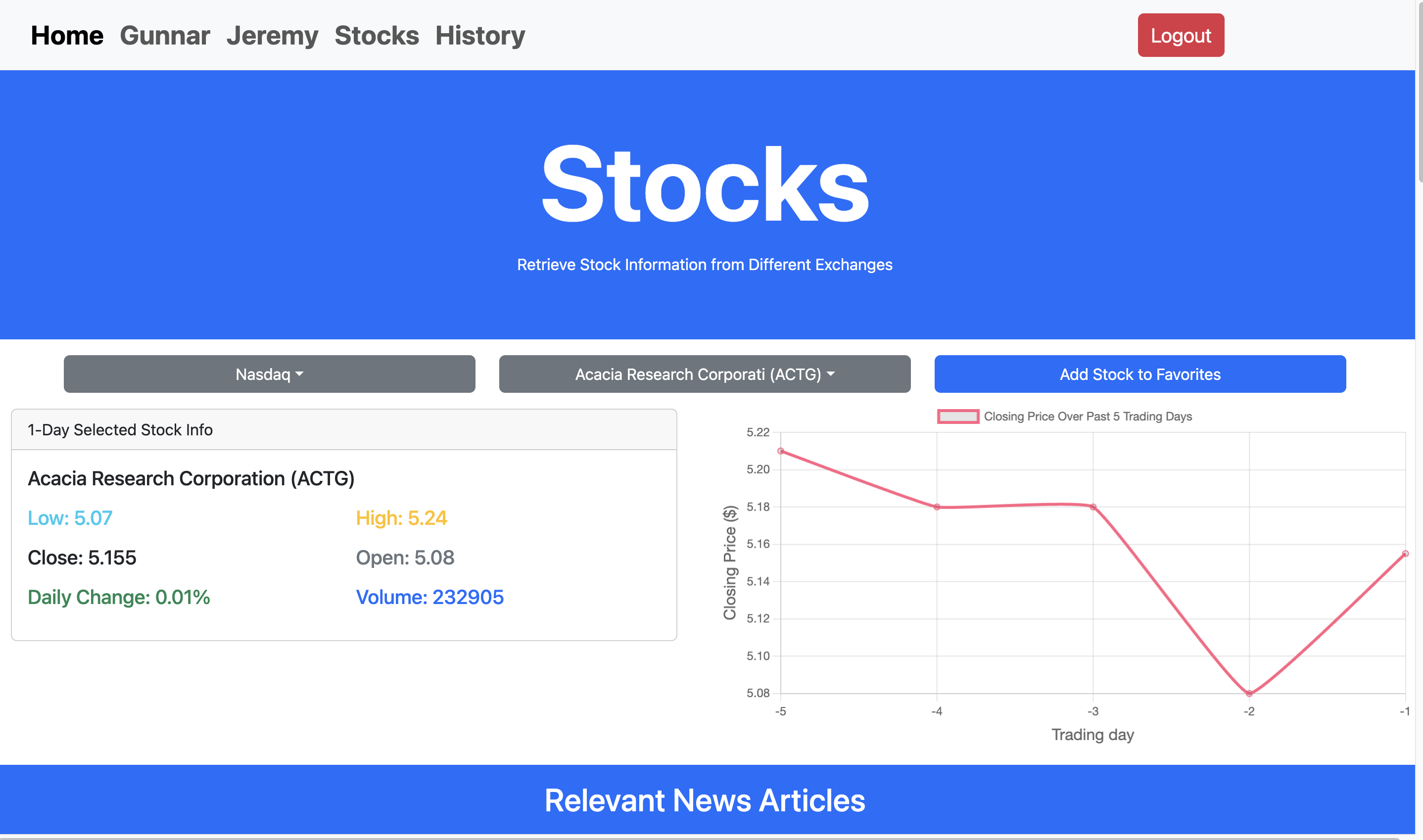This screenshot has height=840, width=1423.
Task: Click '1-Day Selected Stock Info' card header
Action: click(x=344, y=429)
